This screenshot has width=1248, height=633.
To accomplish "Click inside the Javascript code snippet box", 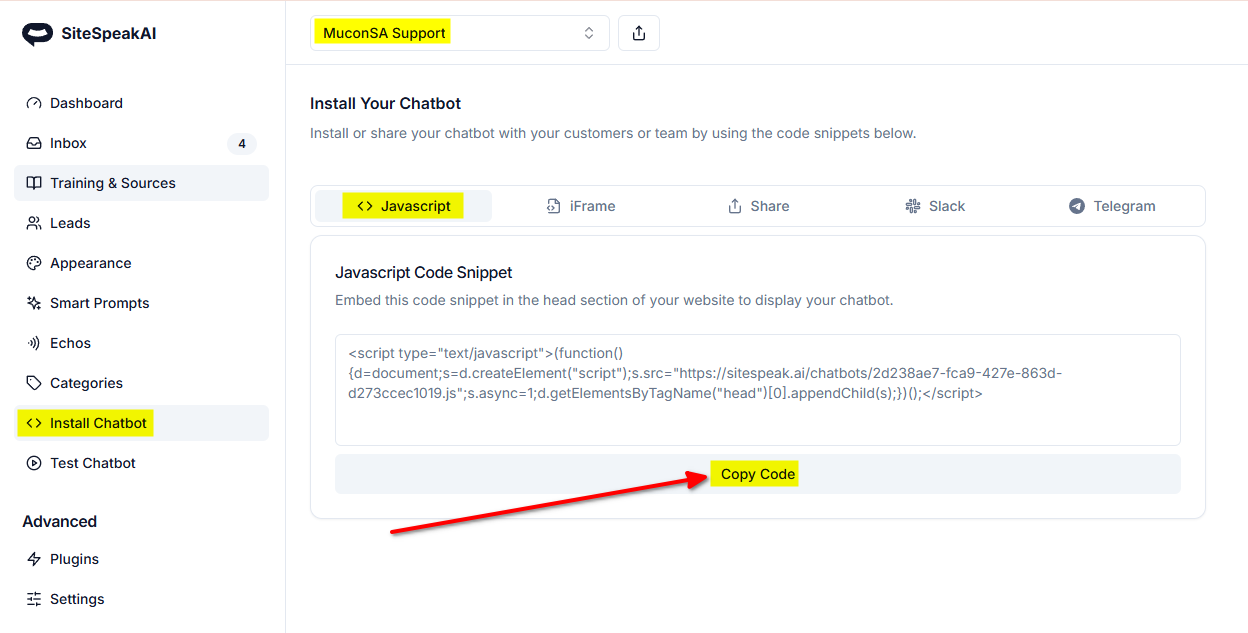I will click(757, 389).
